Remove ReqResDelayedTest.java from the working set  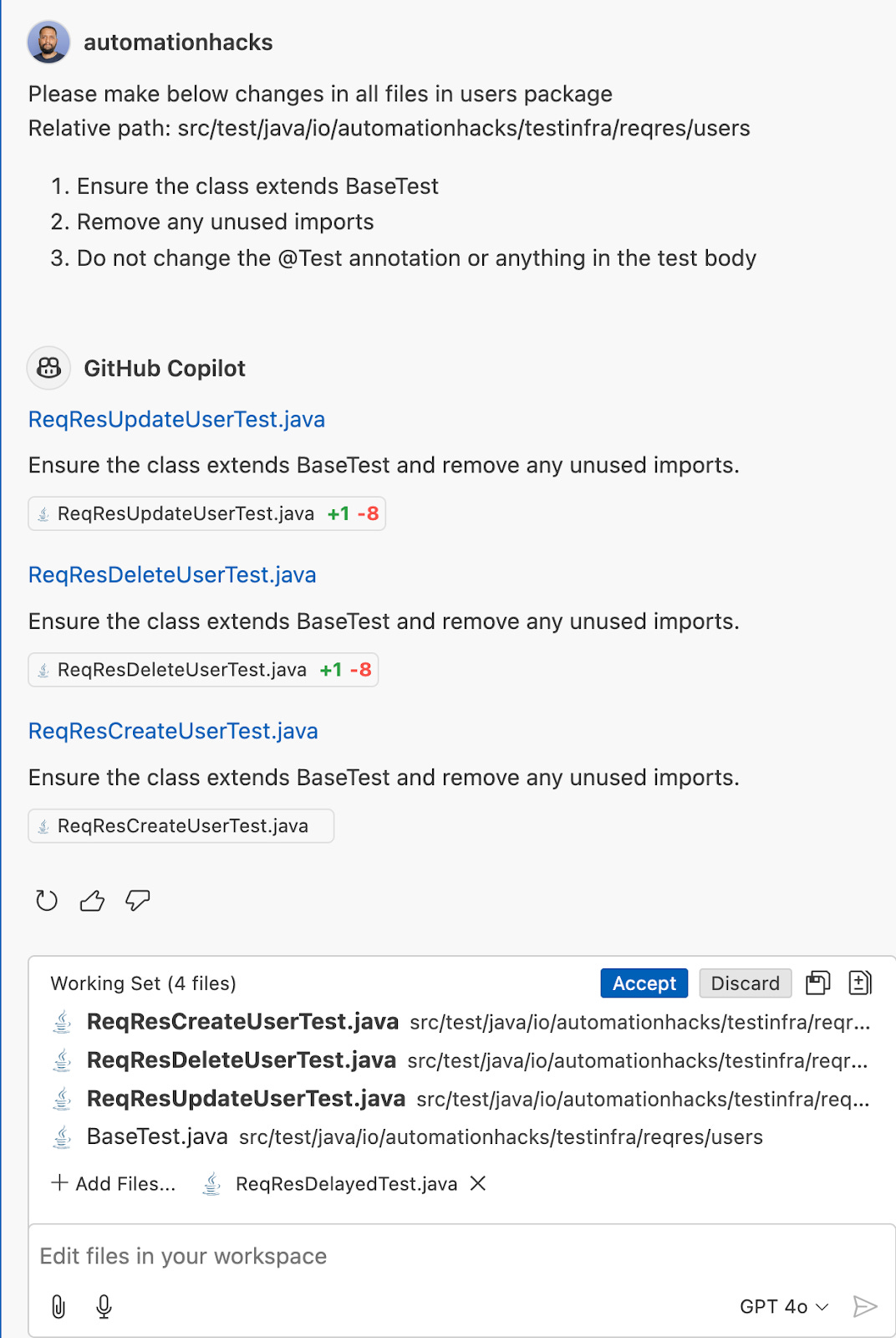tap(478, 1183)
